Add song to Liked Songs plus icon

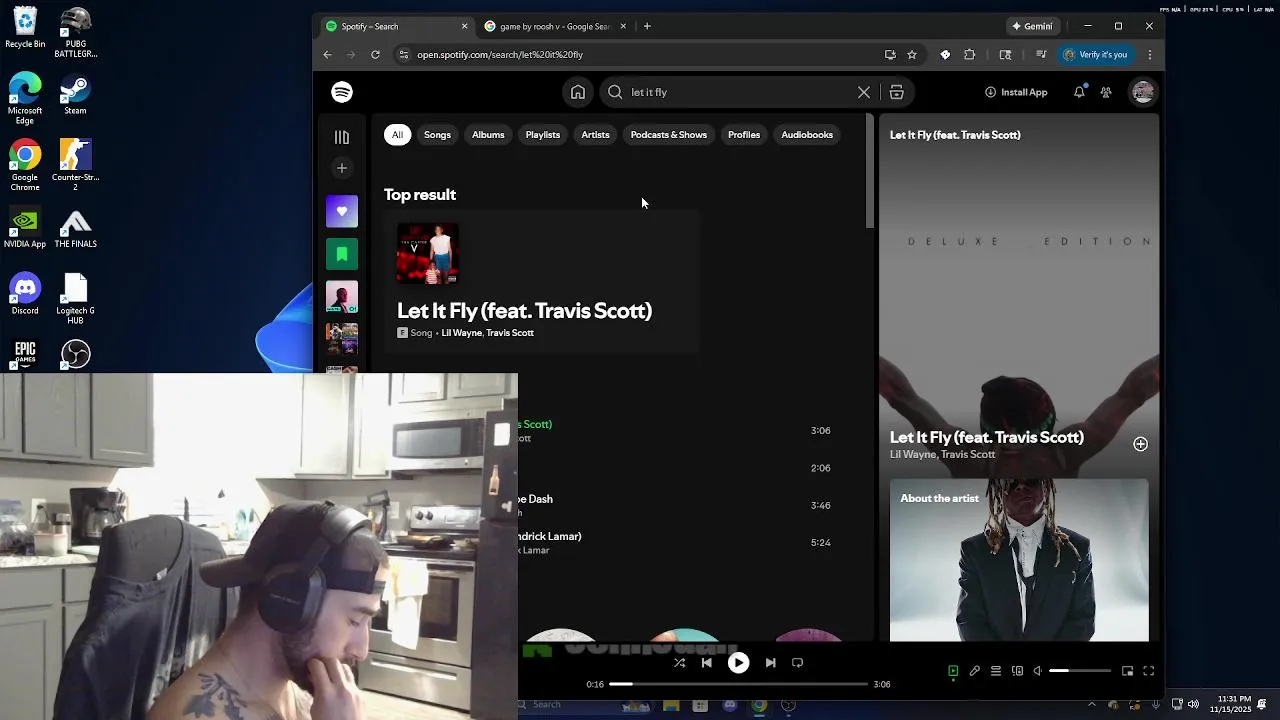tap(1140, 444)
